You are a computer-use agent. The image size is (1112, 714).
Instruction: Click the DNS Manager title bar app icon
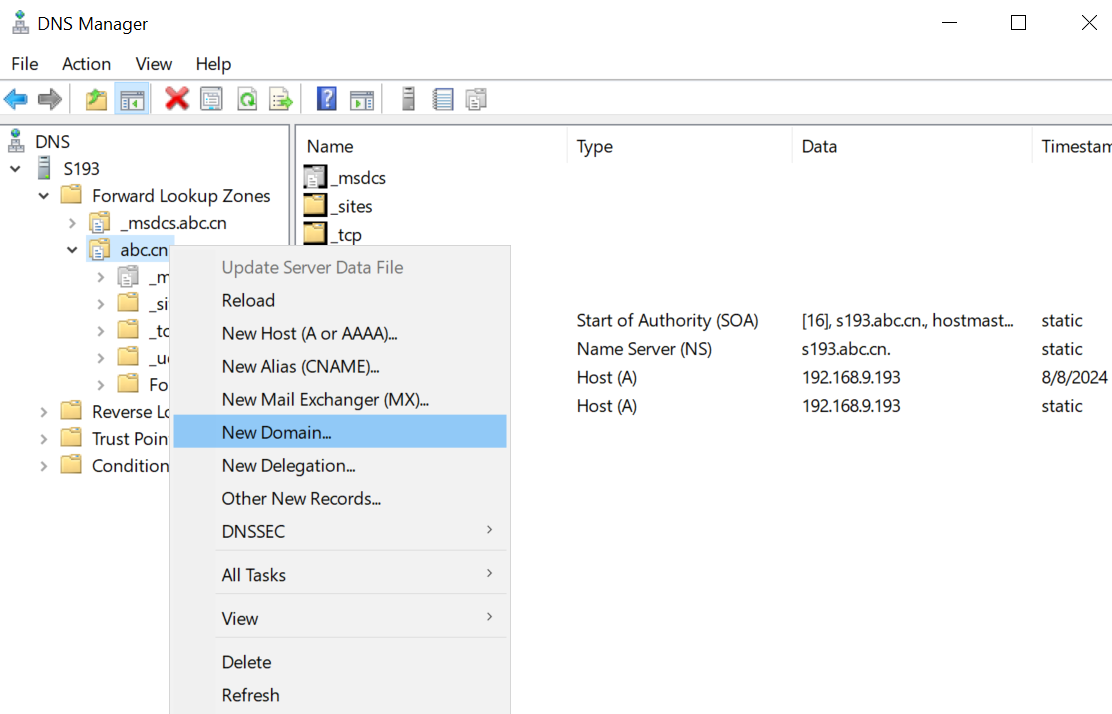(x=21, y=23)
